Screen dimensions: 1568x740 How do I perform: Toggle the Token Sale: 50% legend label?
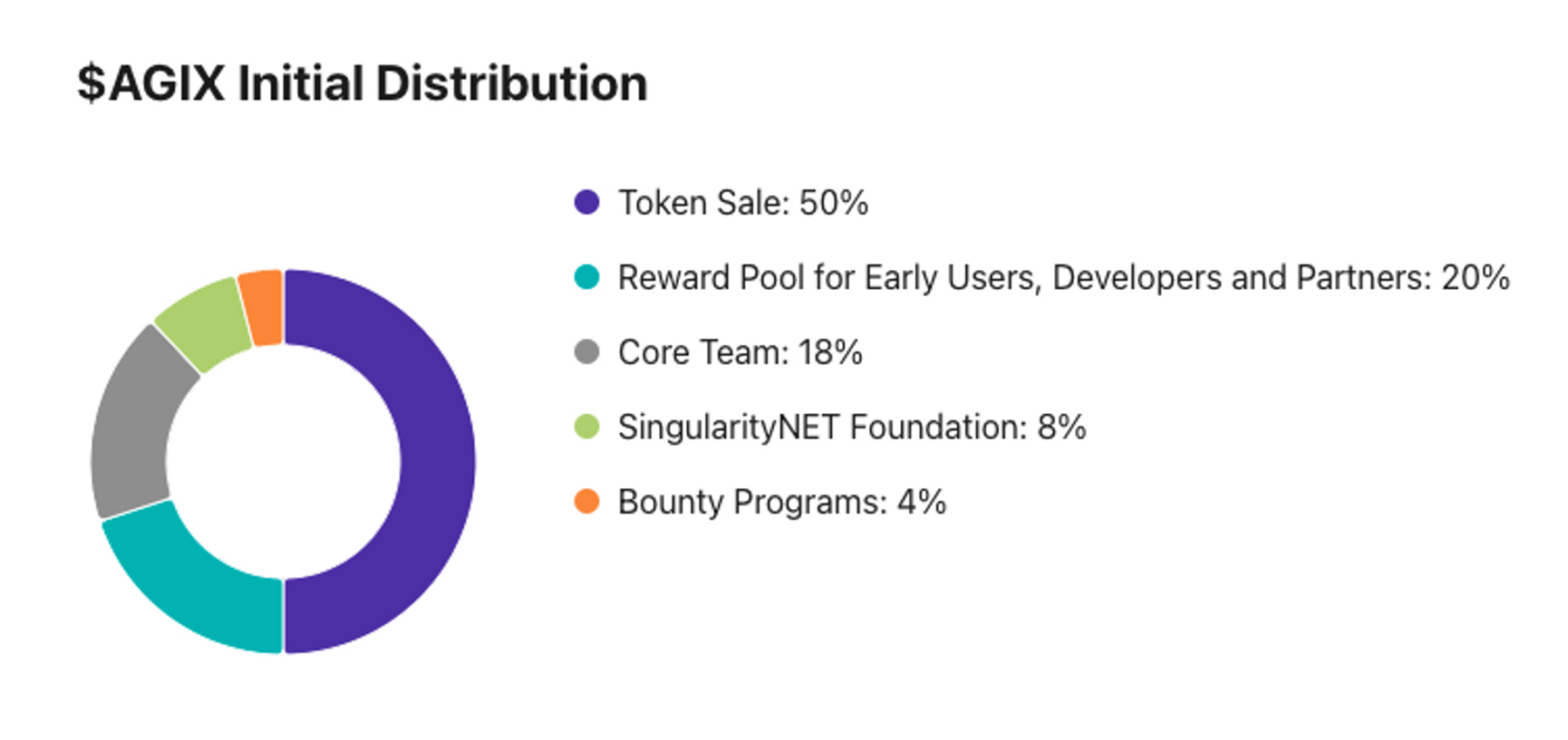pos(742,203)
